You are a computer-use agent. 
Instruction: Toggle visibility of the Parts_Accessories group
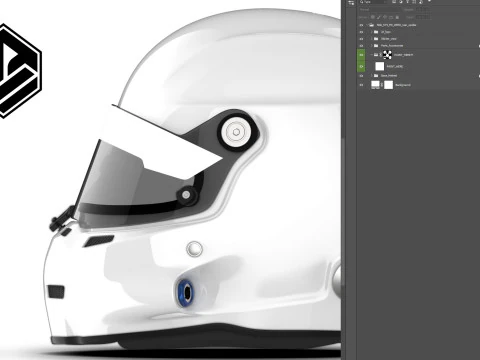361,46
